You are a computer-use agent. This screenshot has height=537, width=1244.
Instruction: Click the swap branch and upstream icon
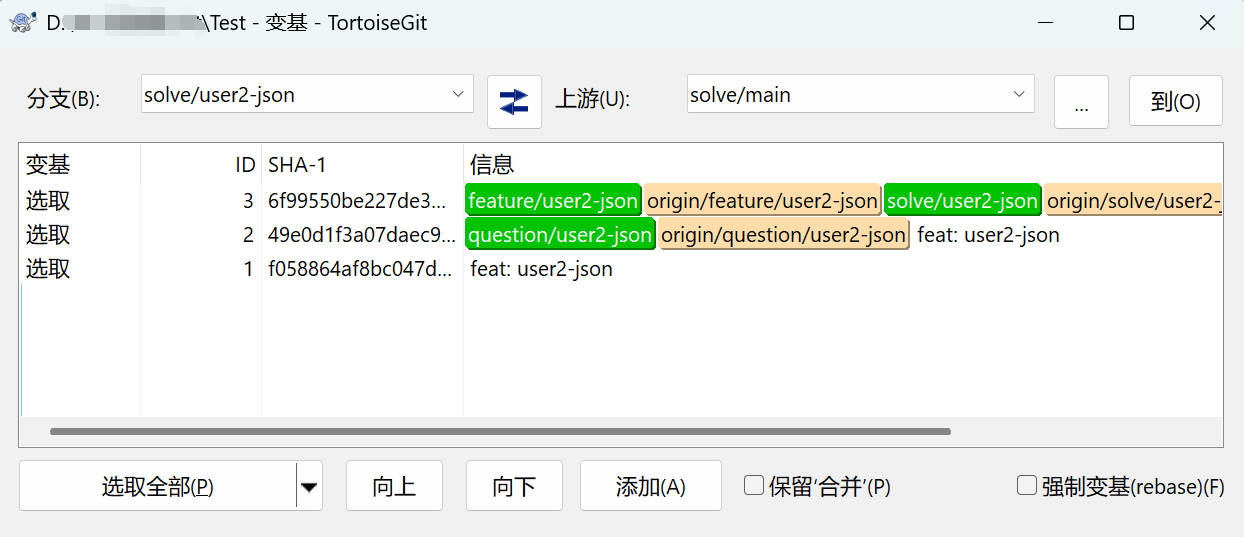click(514, 101)
